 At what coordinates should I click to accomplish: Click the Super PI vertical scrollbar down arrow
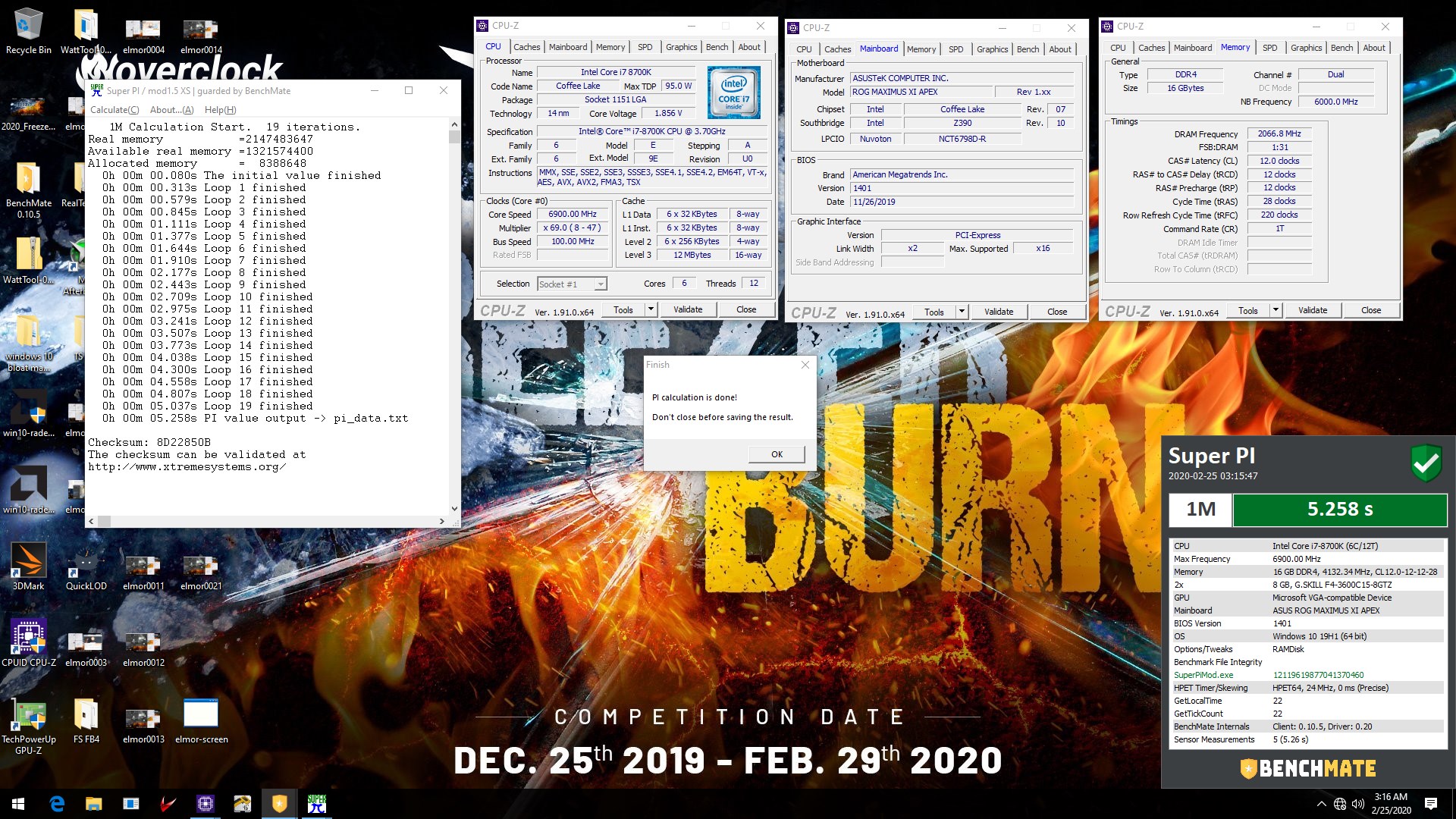[454, 509]
